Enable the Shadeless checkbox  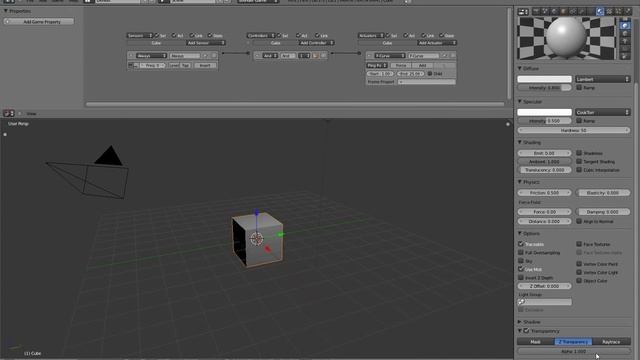(x=579, y=153)
